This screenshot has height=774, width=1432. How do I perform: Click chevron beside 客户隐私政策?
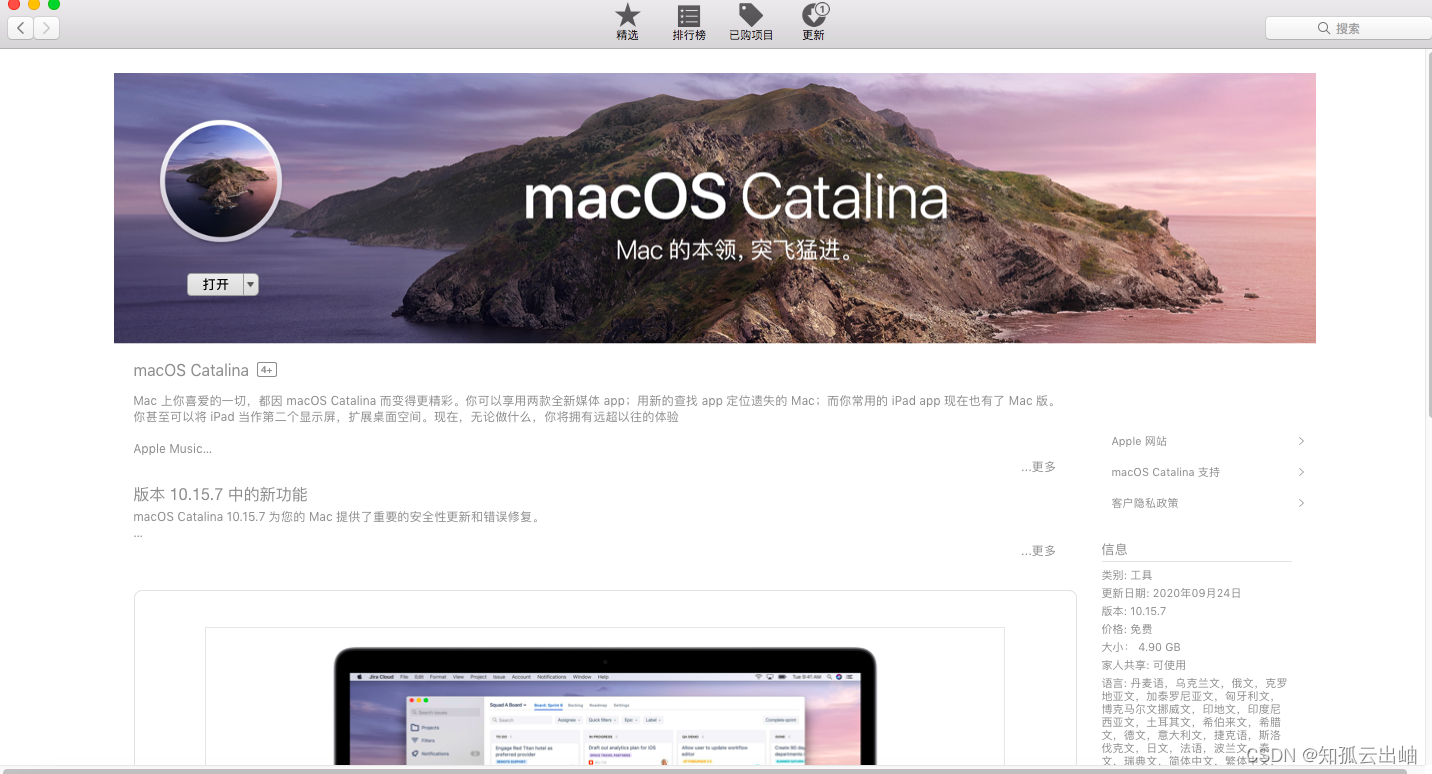(x=1301, y=503)
